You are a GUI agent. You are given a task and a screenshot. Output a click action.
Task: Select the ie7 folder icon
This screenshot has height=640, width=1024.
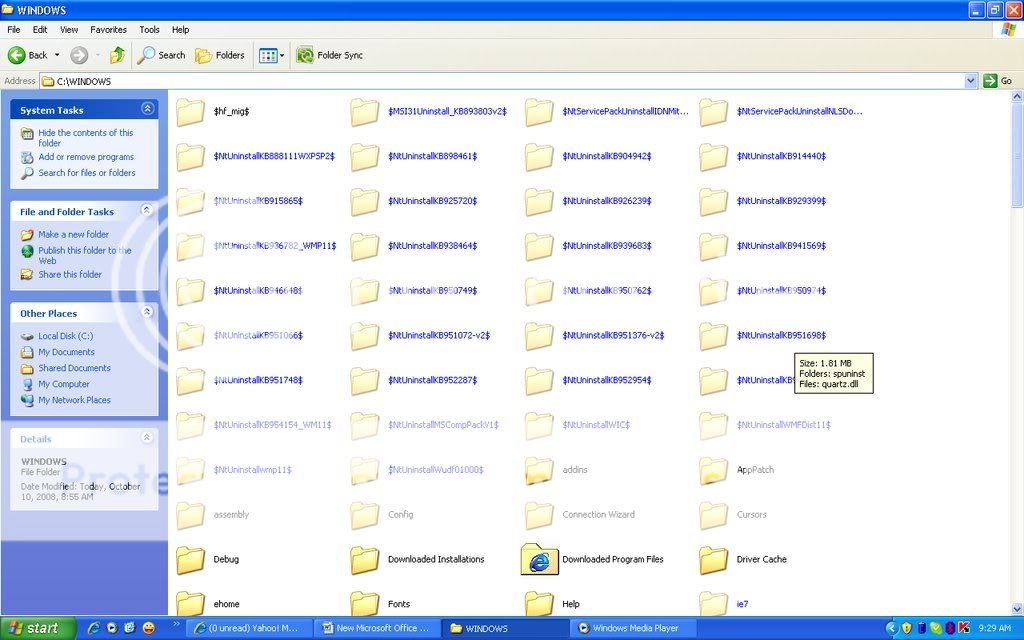[x=713, y=603]
